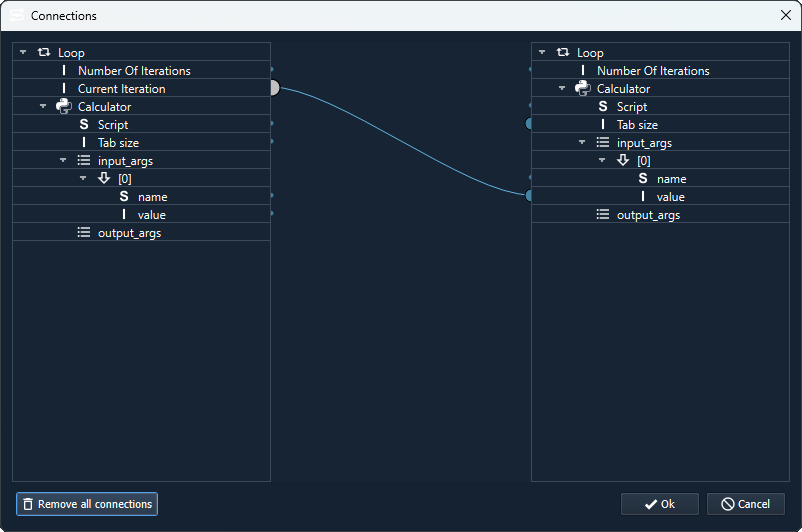
Task: Click list icon of left input_args
Action: click(x=84, y=160)
